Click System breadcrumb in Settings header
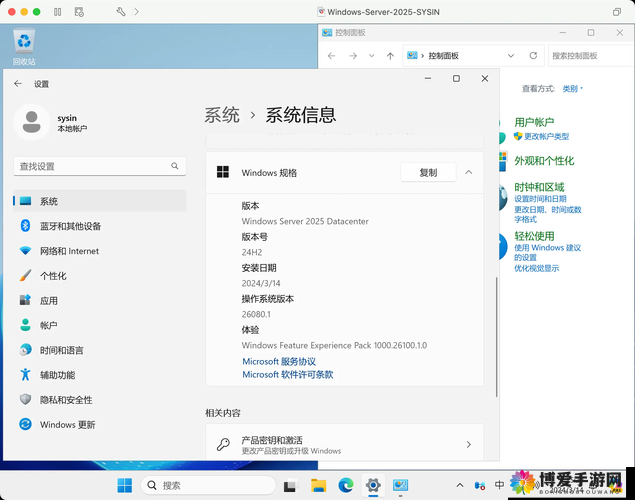 tap(222, 115)
